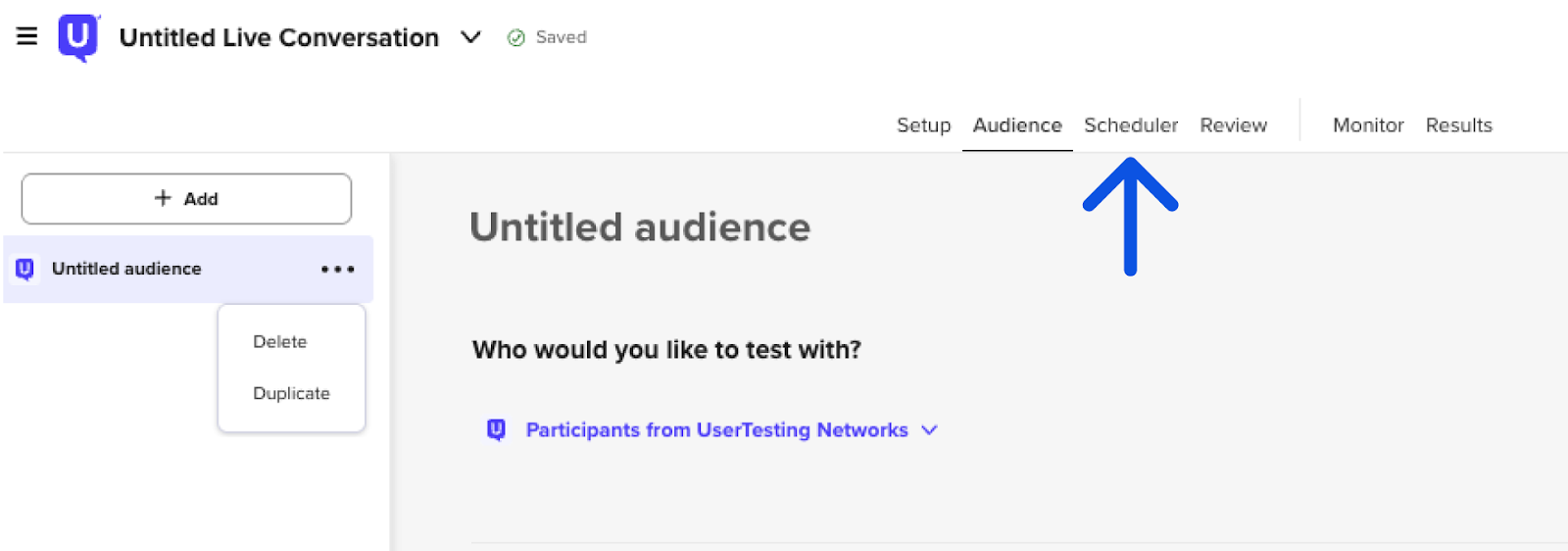The height and width of the screenshot is (551, 1568).
Task: Expand the chevron next to test title
Action: (x=470, y=37)
